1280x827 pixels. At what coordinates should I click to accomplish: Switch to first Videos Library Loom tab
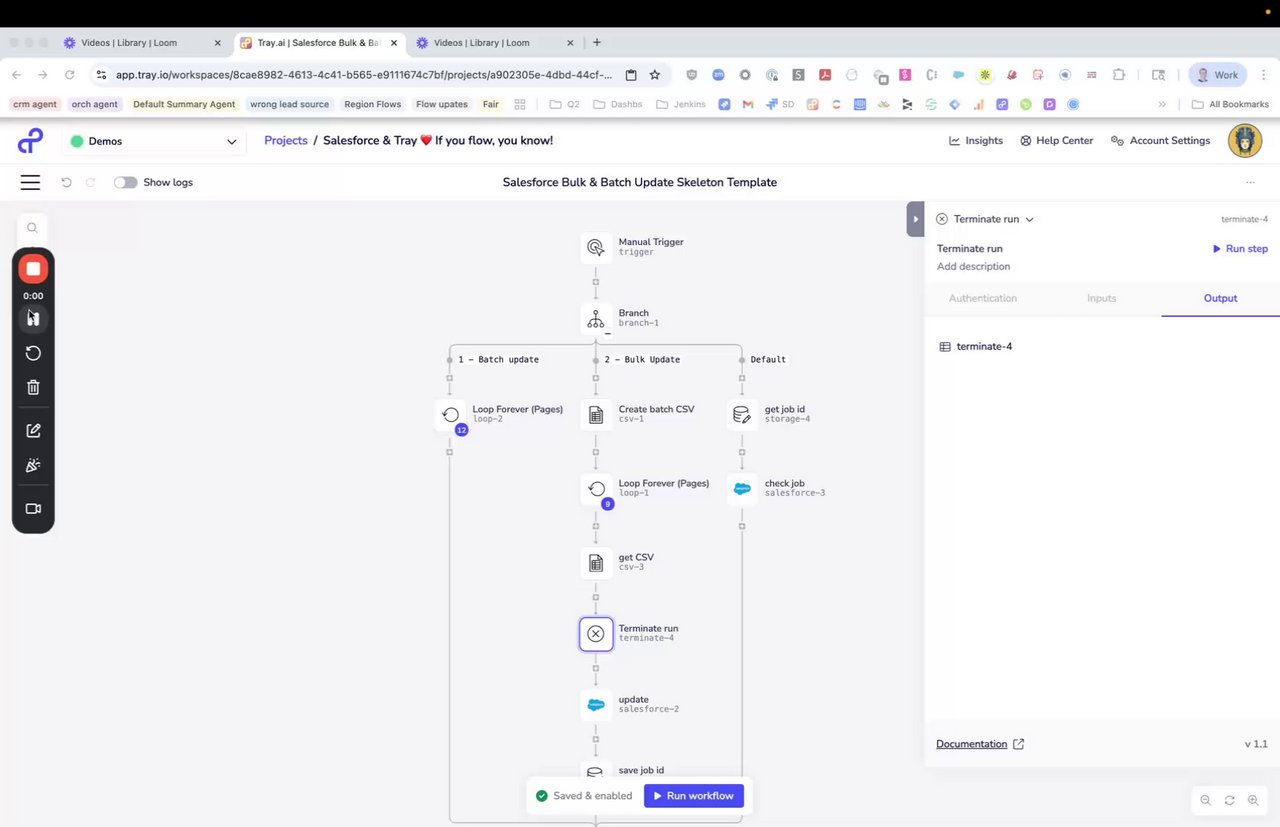pyautogui.click(x=142, y=43)
